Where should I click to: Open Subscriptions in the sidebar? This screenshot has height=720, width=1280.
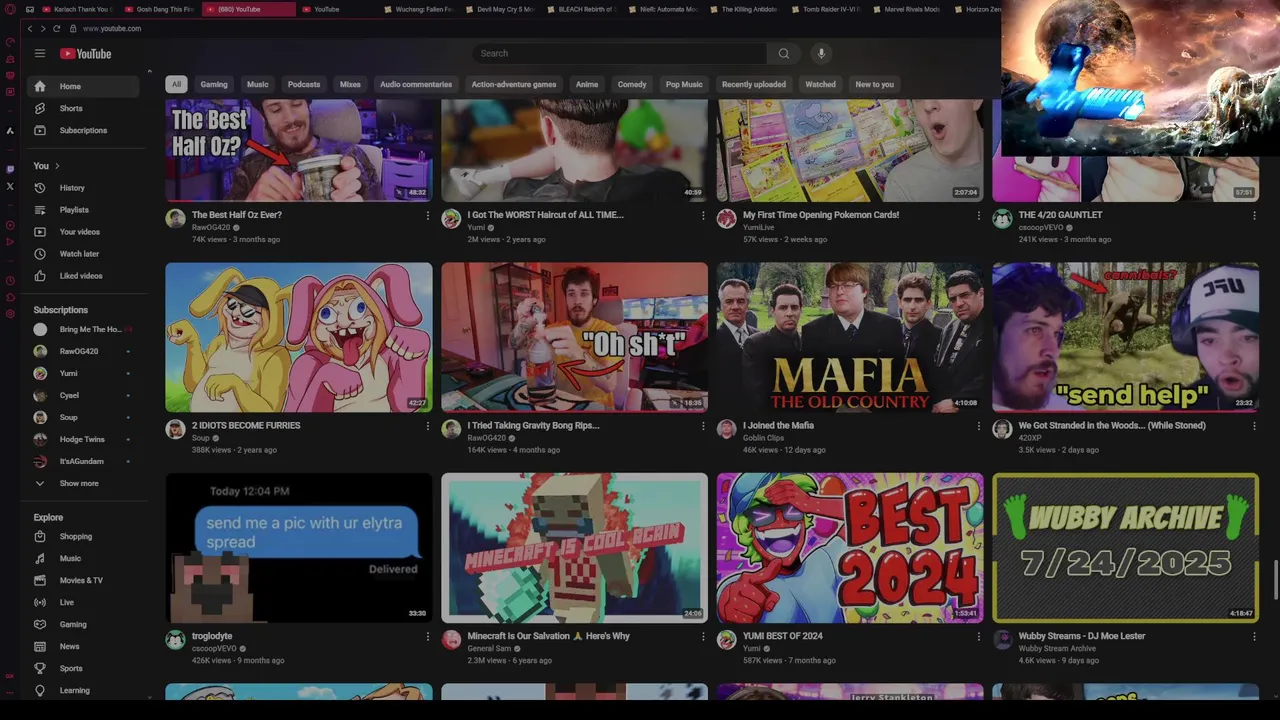[x=83, y=130]
